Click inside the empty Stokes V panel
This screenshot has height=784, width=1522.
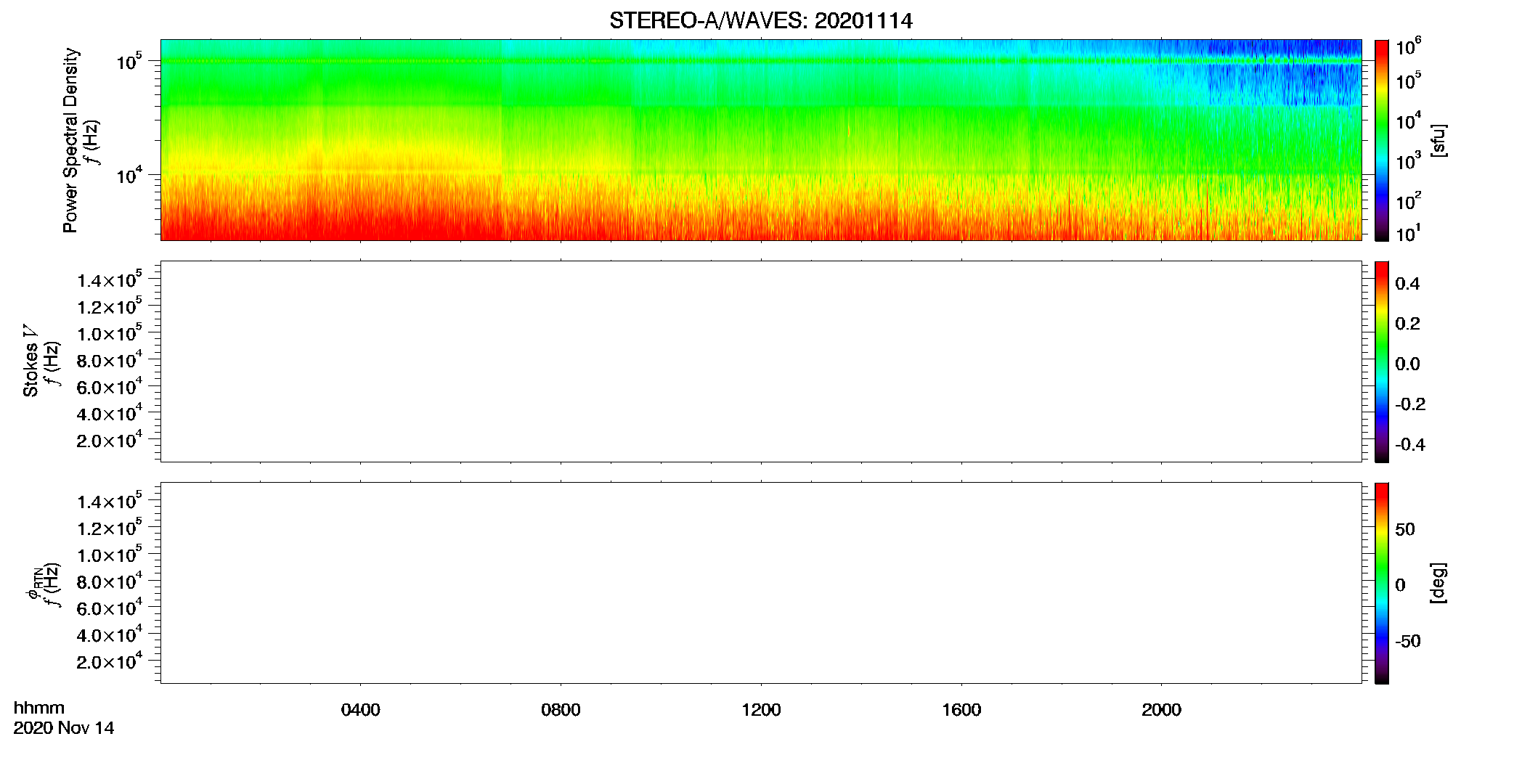tap(761, 362)
